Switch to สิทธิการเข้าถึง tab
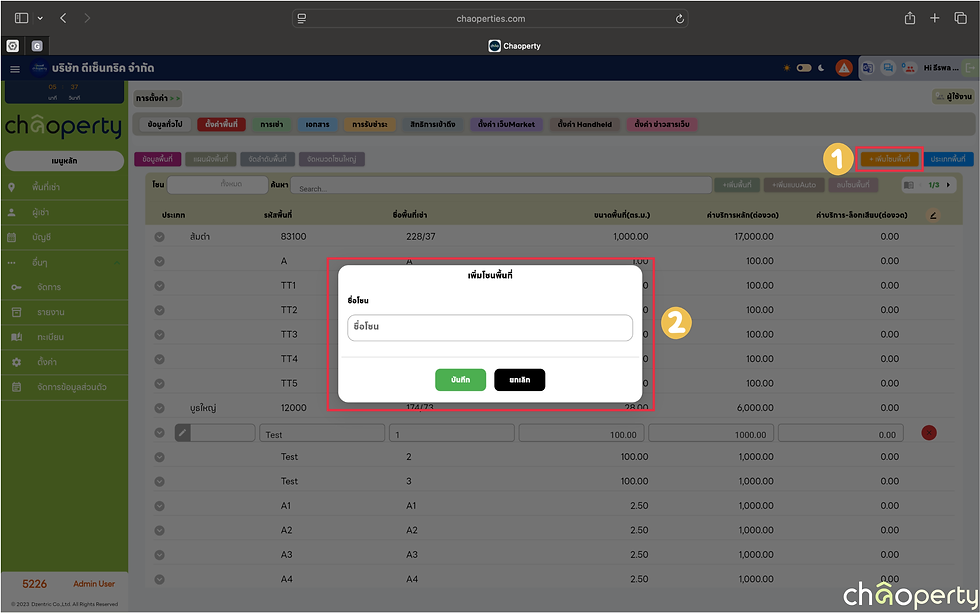Screen dimensions: 980x613 [432, 124]
